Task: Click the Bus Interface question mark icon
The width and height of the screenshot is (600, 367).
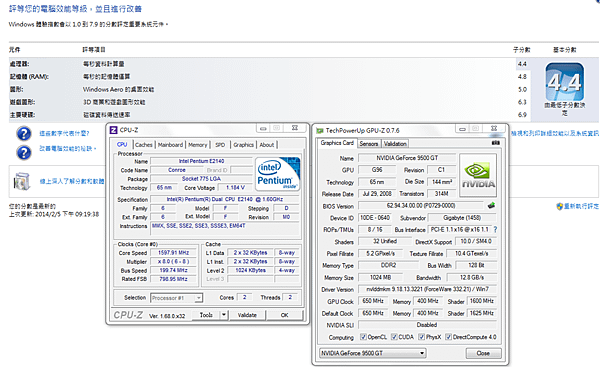Action: [x=496, y=230]
